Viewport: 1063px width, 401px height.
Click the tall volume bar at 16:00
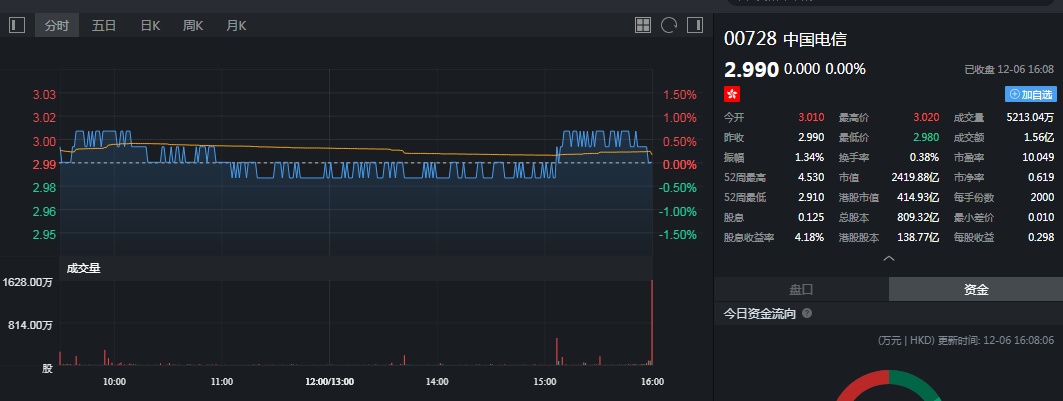[x=652, y=325]
